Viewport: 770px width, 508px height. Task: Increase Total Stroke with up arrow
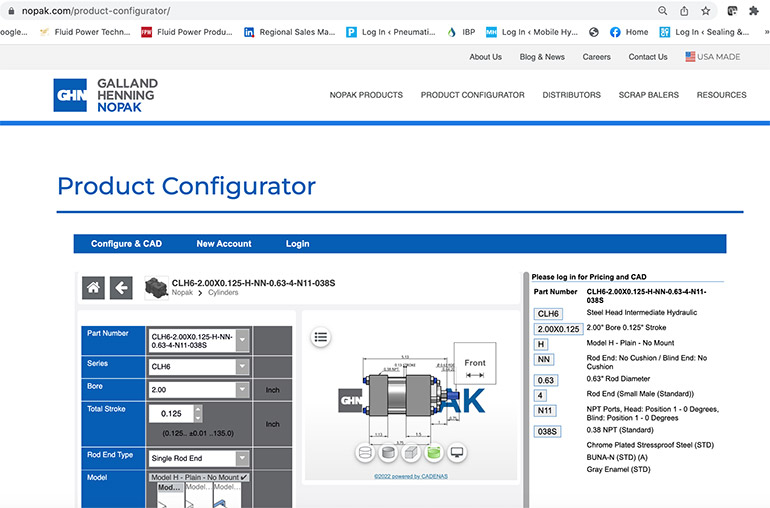pyautogui.click(x=198, y=409)
